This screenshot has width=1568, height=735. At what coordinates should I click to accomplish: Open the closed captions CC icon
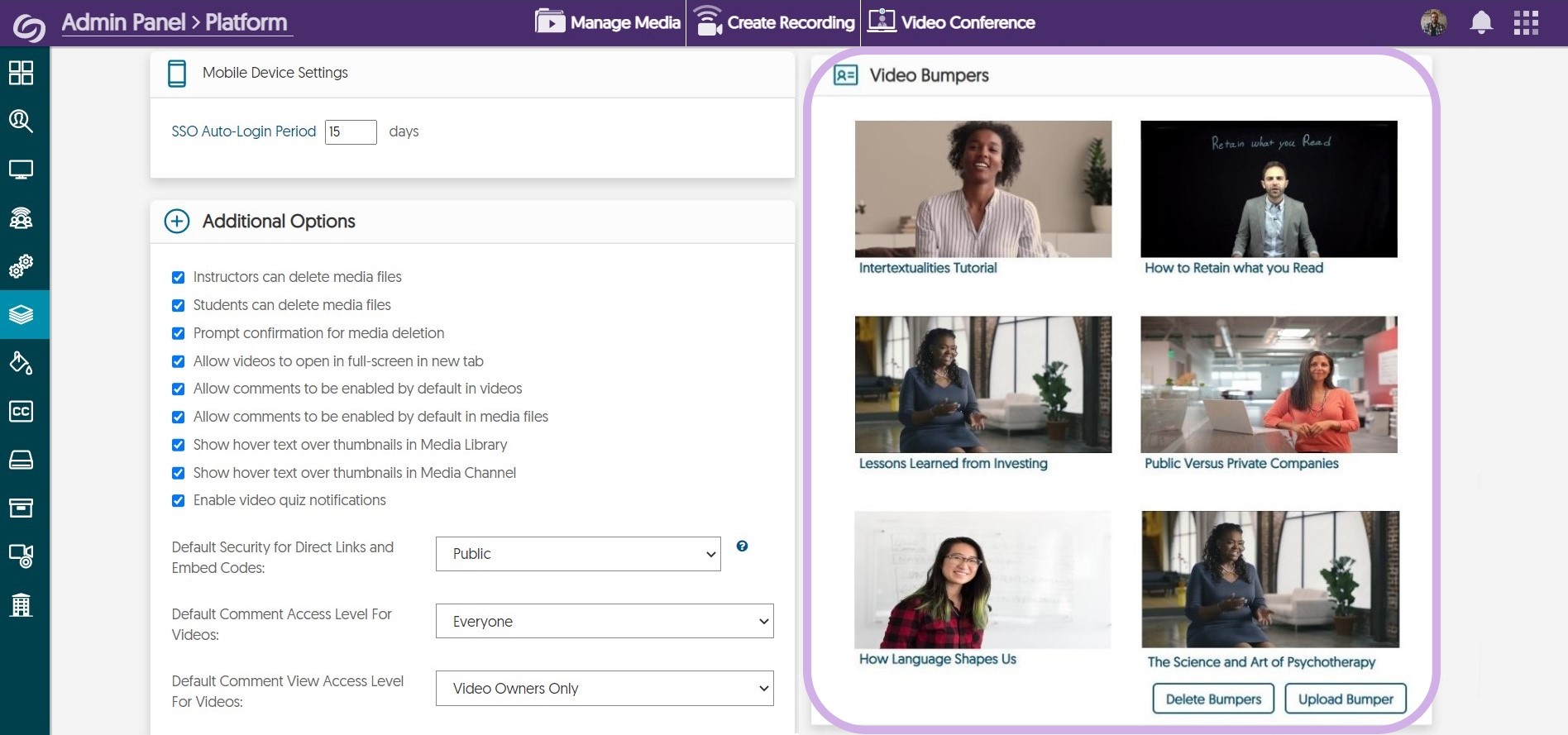click(21, 411)
